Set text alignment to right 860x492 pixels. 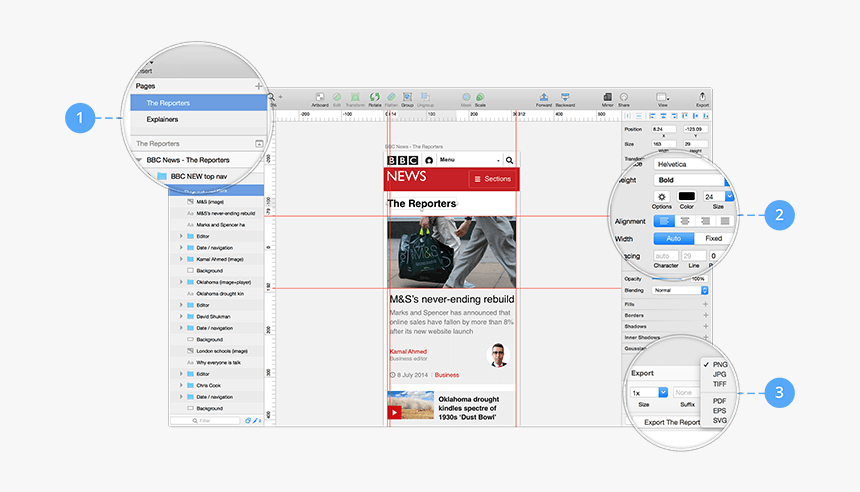tap(705, 221)
